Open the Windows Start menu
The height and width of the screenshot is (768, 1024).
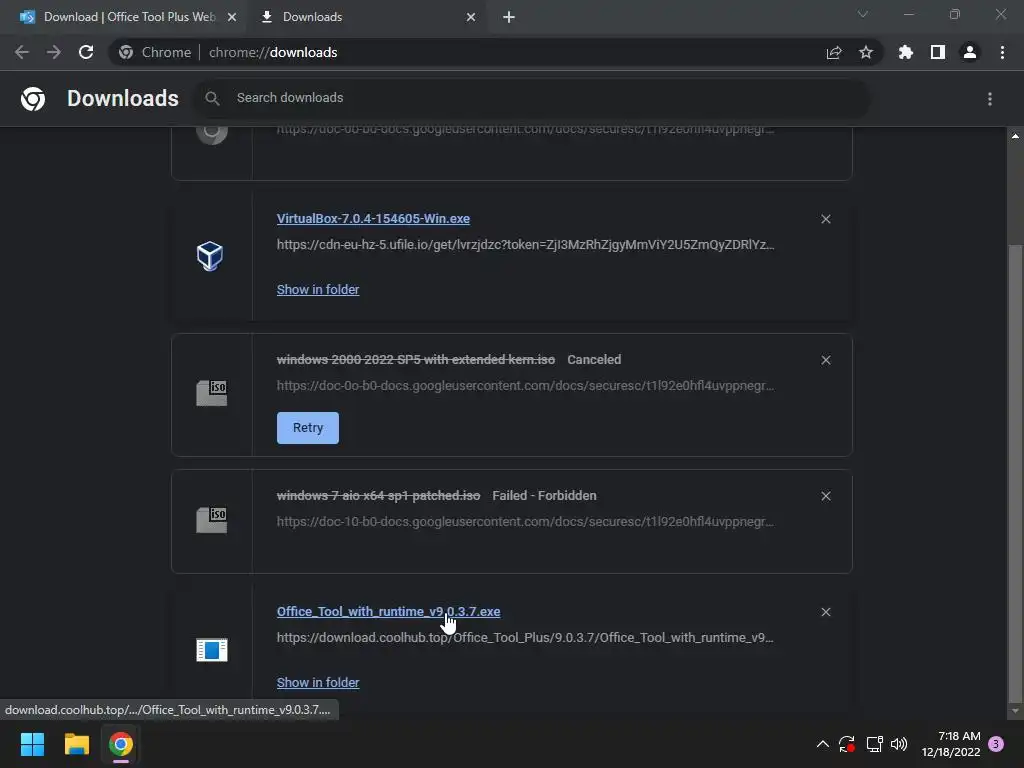(x=32, y=744)
